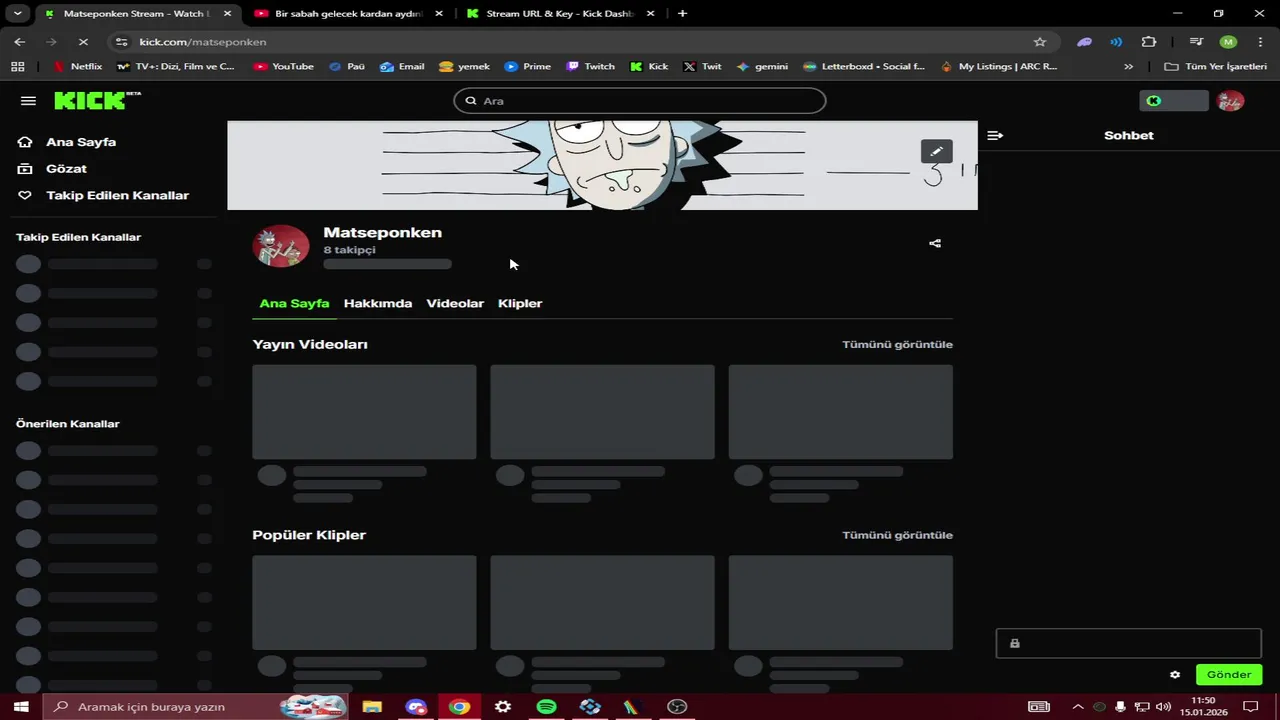The height and width of the screenshot is (720, 1280).
Task: Open Letterboxd bookmark
Action: tap(862, 66)
